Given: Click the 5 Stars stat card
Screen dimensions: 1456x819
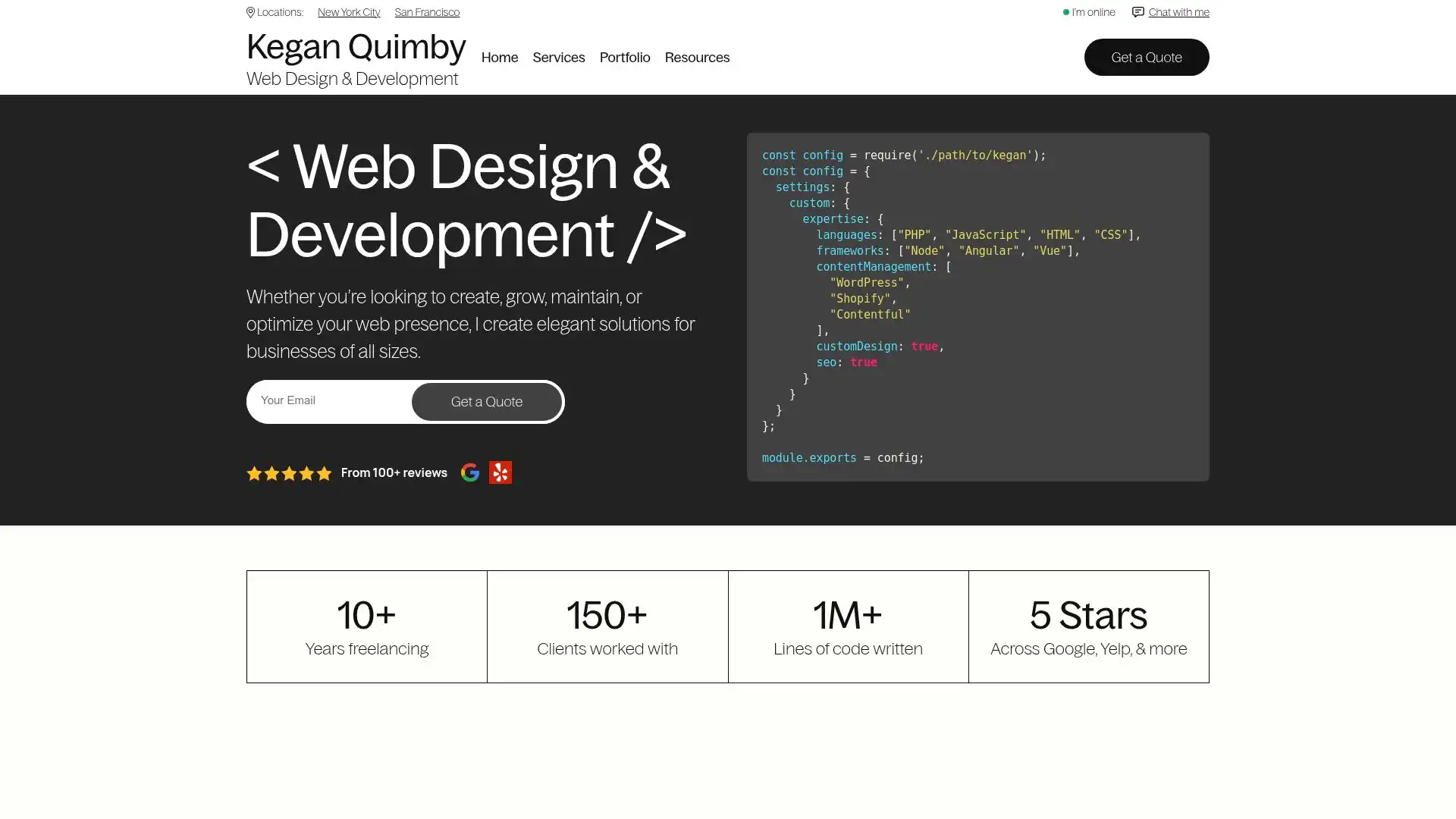Looking at the screenshot, I should pyautogui.click(x=1088, y=626).
